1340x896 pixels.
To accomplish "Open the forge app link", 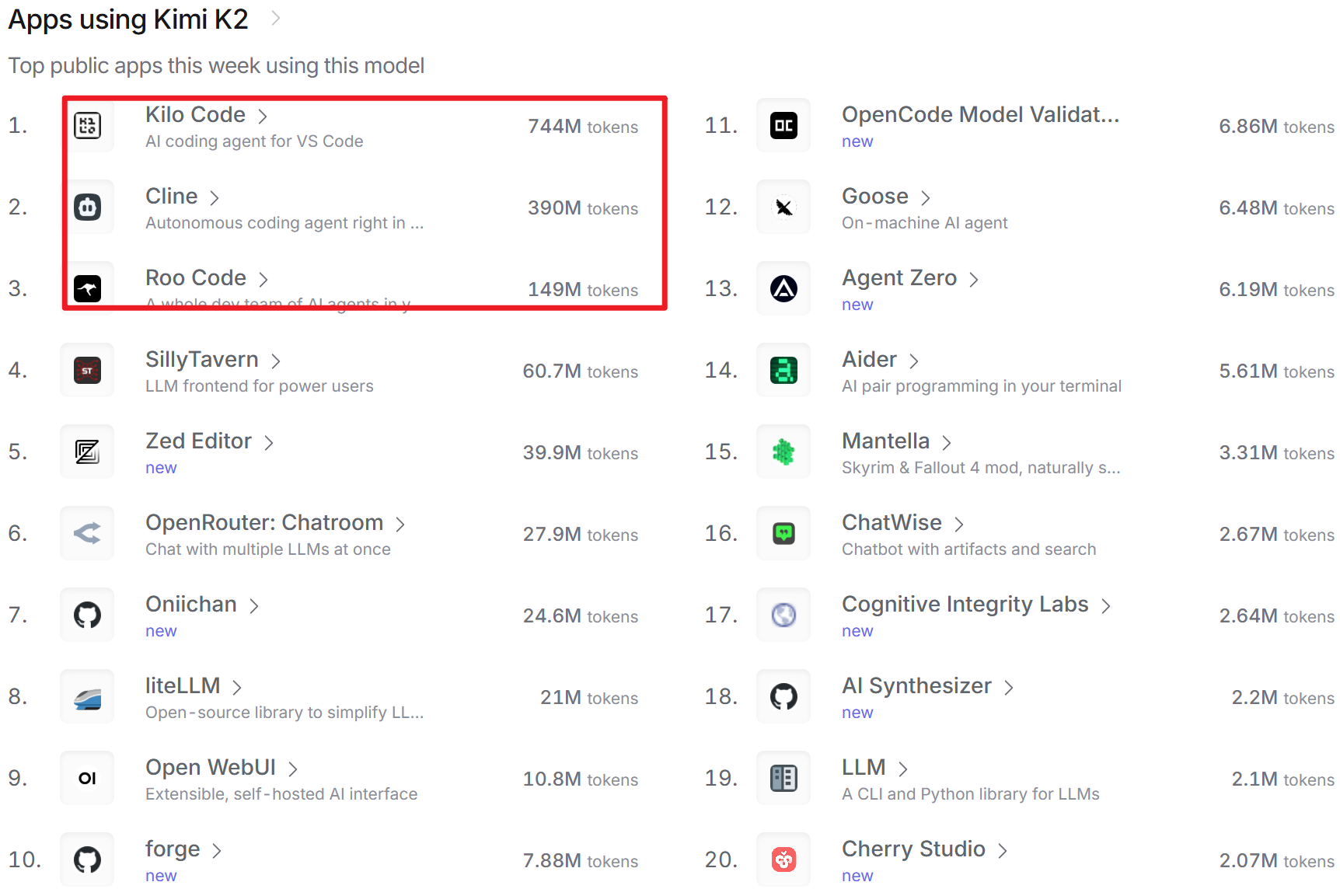I will click(x=173, y=849).
